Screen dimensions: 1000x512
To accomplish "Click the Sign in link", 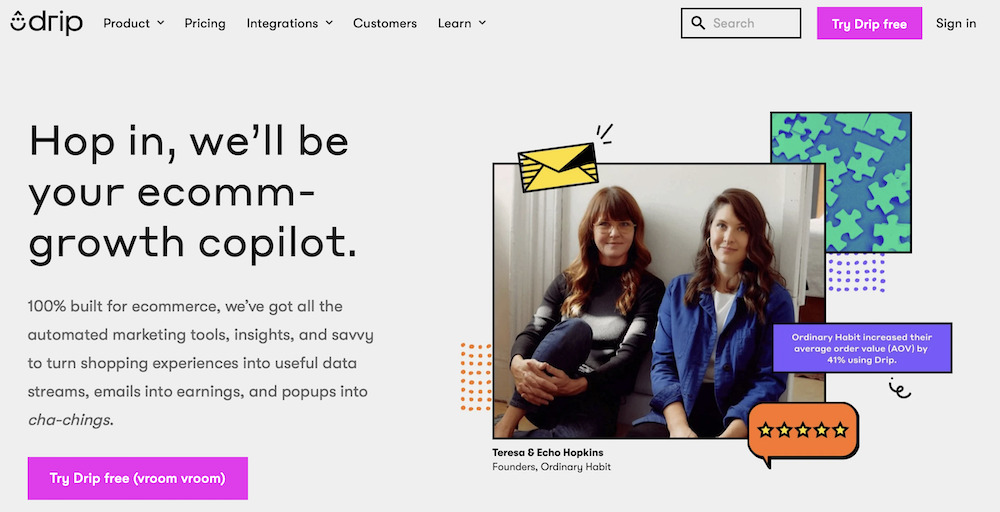I will [x=956, y=23].
